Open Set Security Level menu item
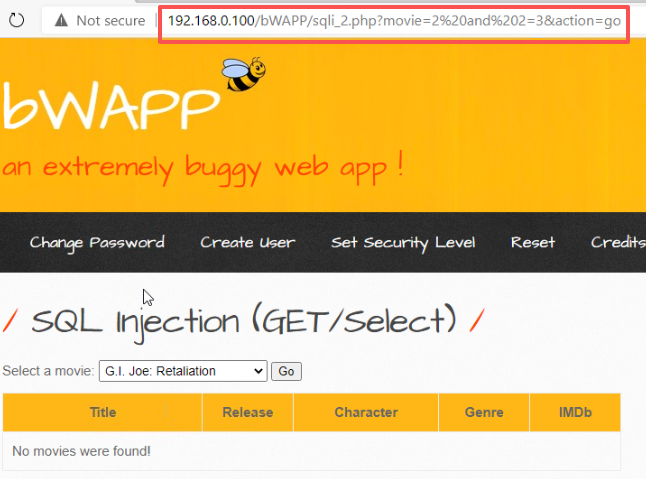 click(x=403, y=243)
